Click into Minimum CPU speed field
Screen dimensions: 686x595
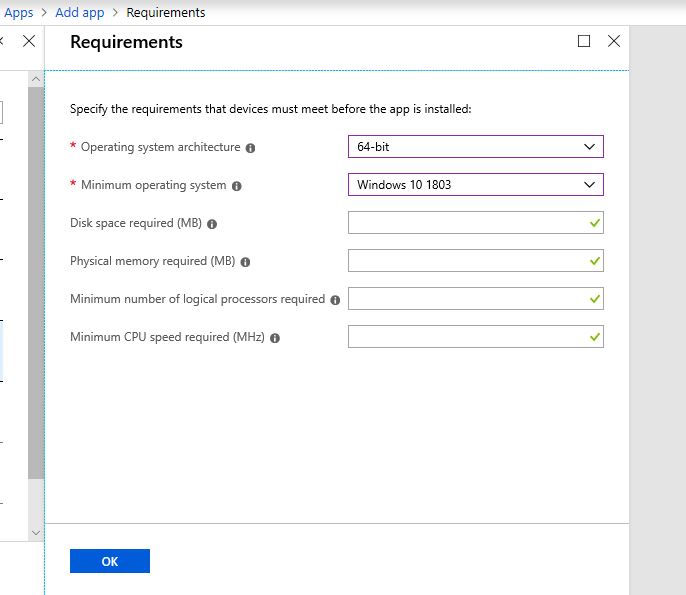point(468,337)
